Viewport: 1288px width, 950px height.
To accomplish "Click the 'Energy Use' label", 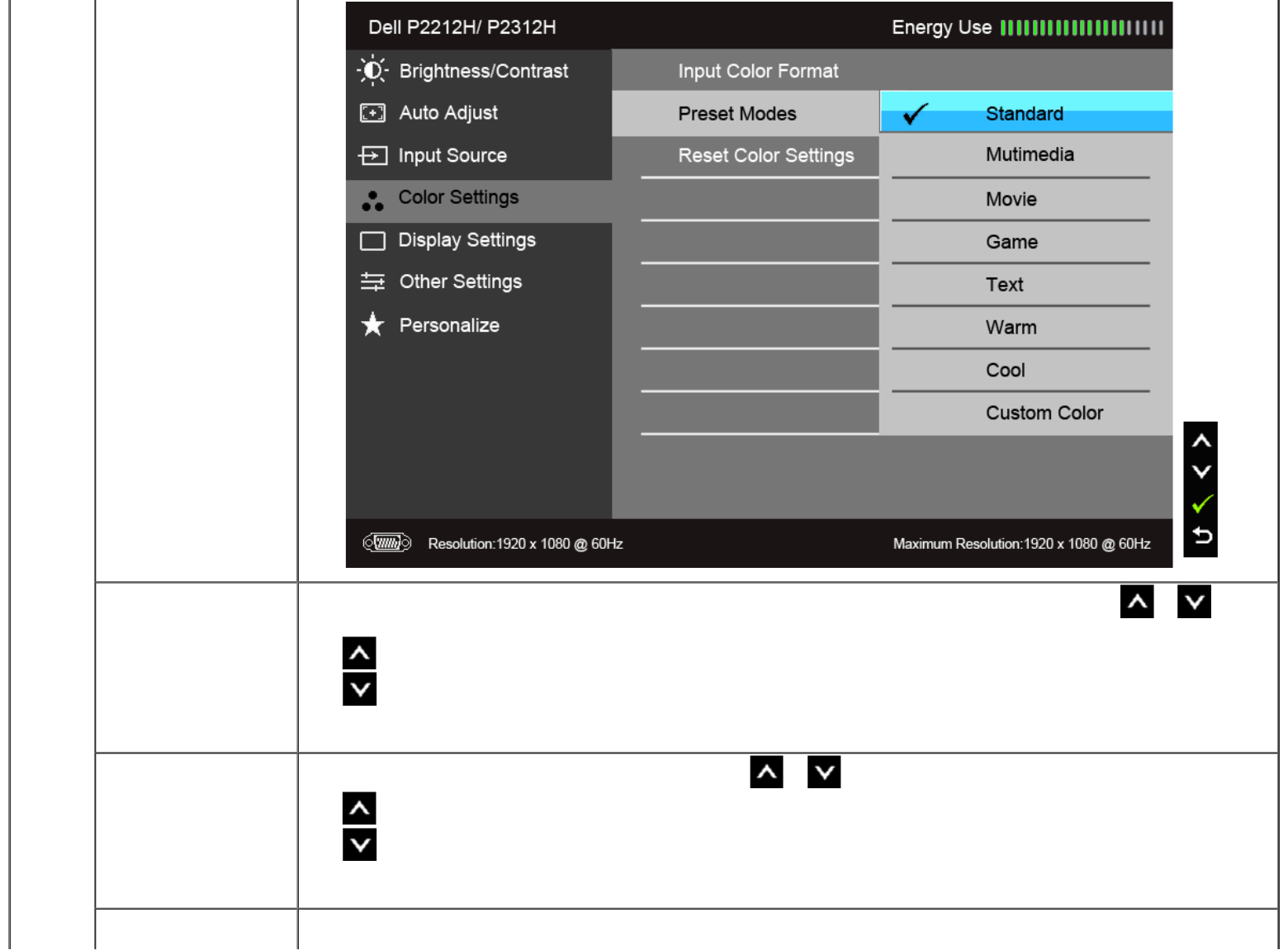I will [942, 28].
